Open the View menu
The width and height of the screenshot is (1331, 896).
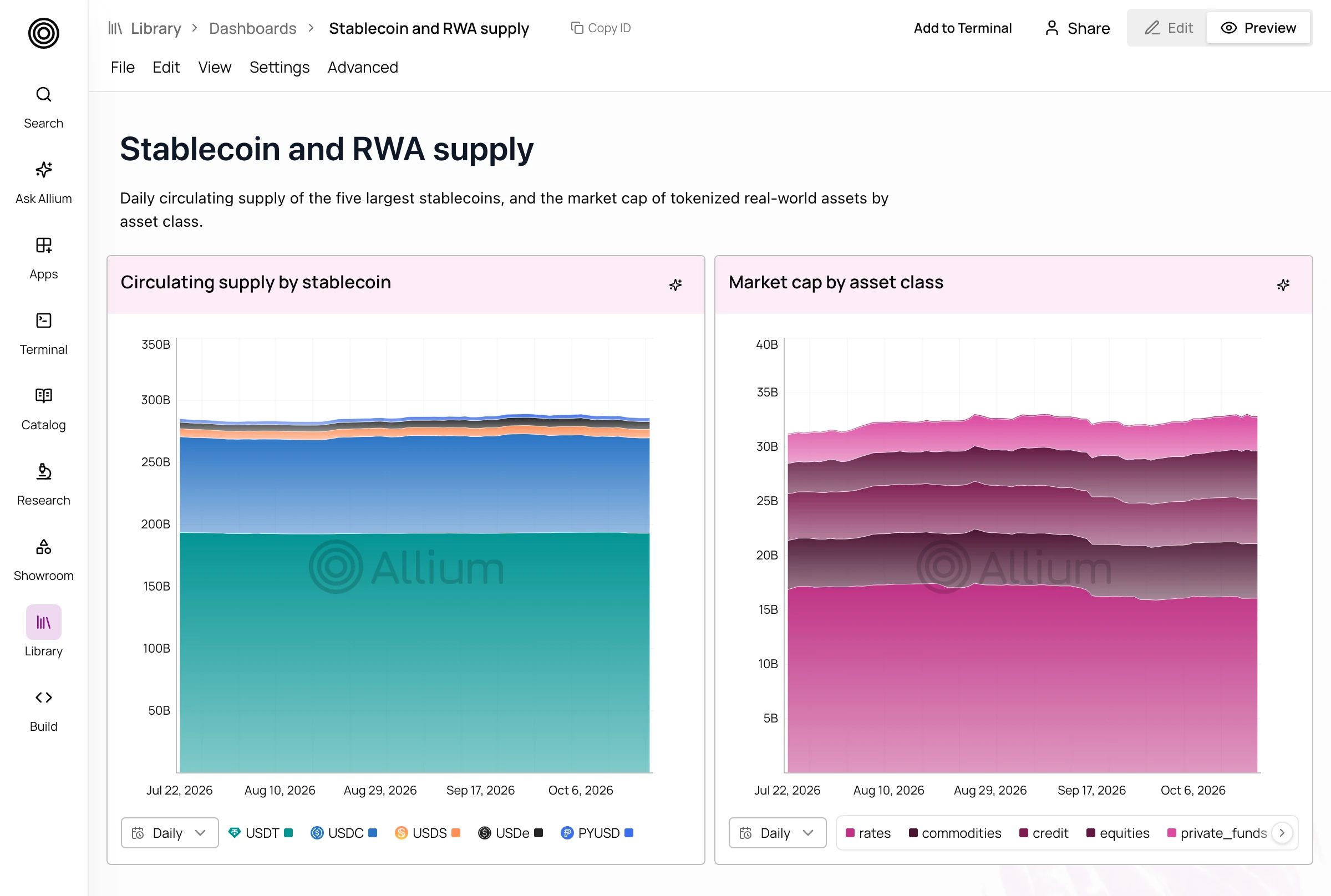click(215, 68)
